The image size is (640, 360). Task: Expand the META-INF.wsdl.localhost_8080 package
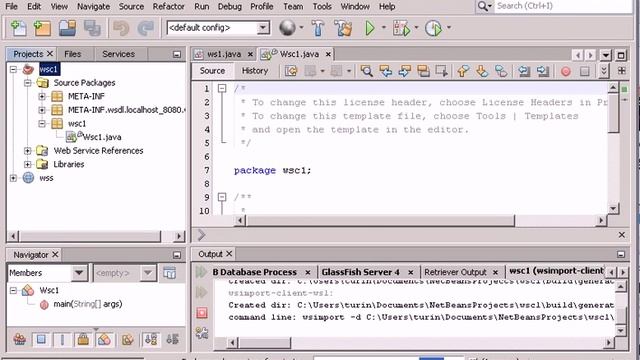point(42,110)
